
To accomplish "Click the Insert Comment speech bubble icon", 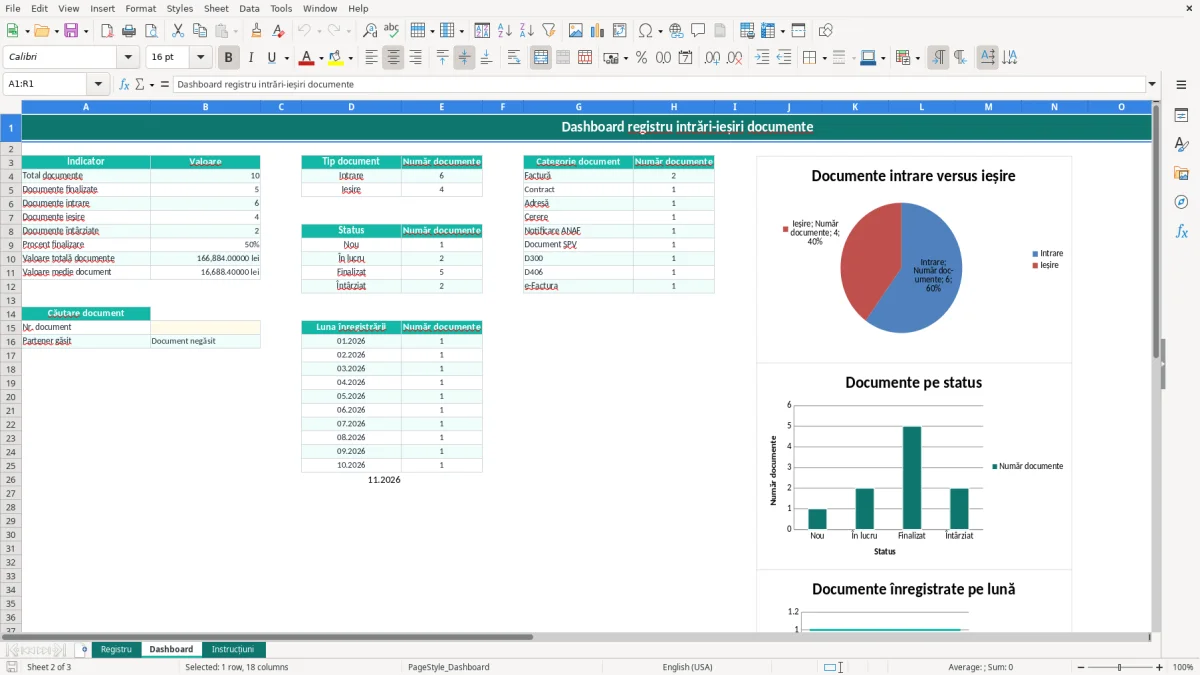I will 698,31.
